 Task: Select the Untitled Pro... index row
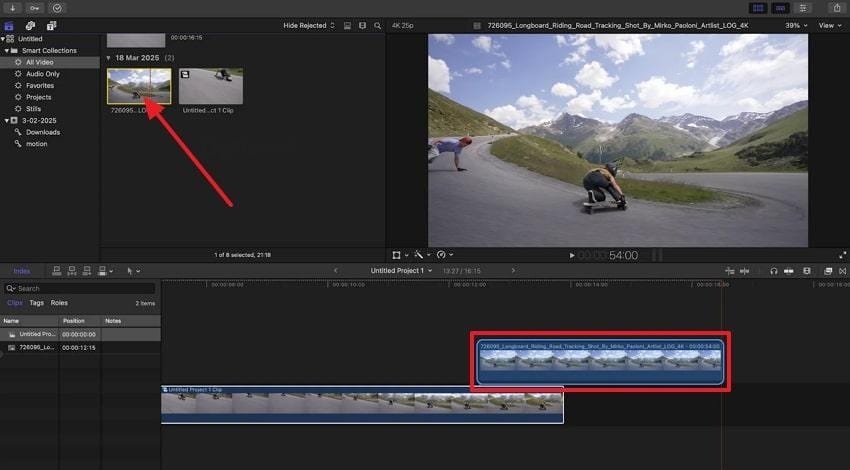coord(80,334)
